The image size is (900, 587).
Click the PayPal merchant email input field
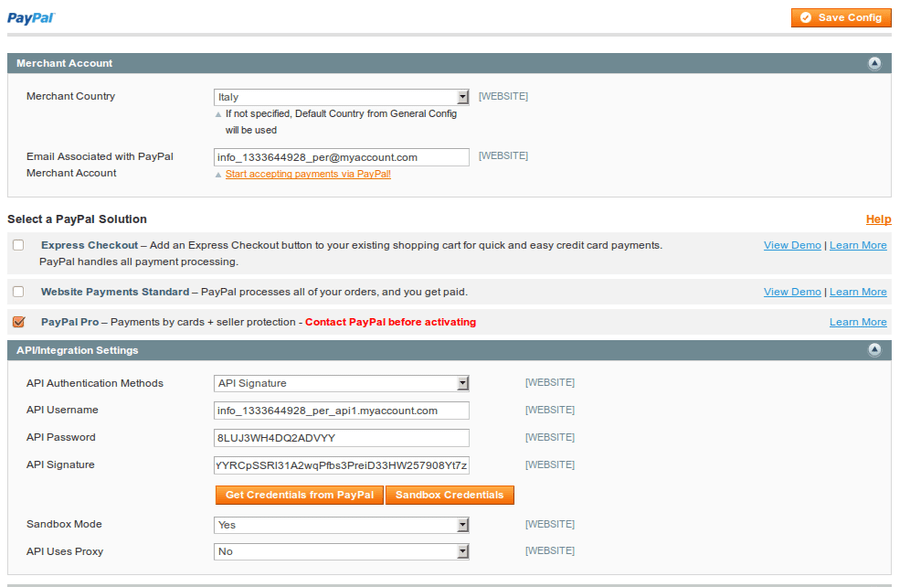342,157
